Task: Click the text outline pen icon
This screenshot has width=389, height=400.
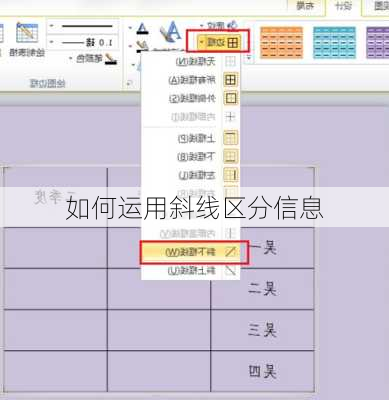Action: click(143, 46)
